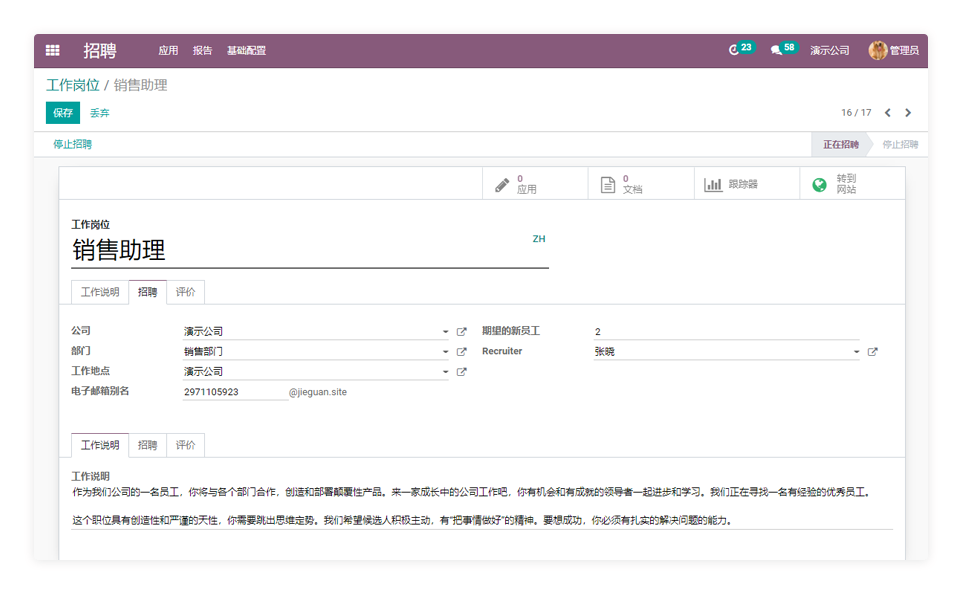This screenshot has width=962, height=594.
Task: Open the messages chat icon with 58 badge
Action: coord(776,50)
